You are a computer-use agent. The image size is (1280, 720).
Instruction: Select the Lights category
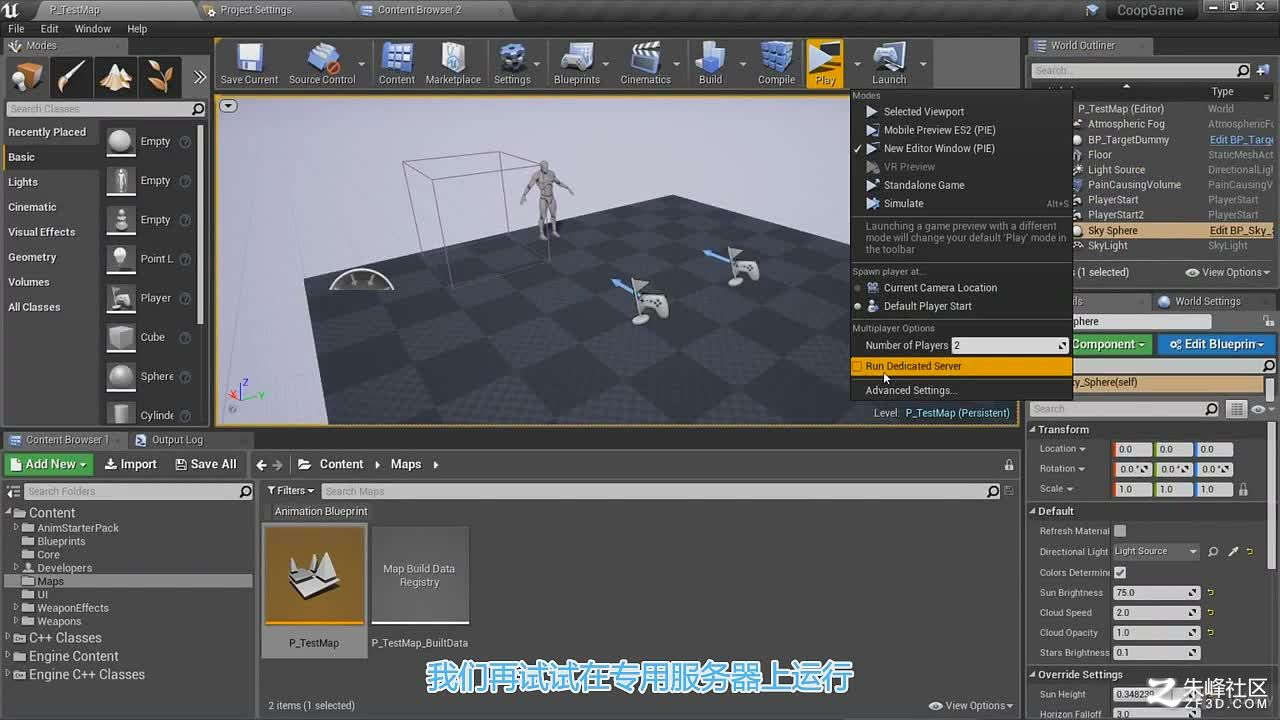tap(23, 182)
